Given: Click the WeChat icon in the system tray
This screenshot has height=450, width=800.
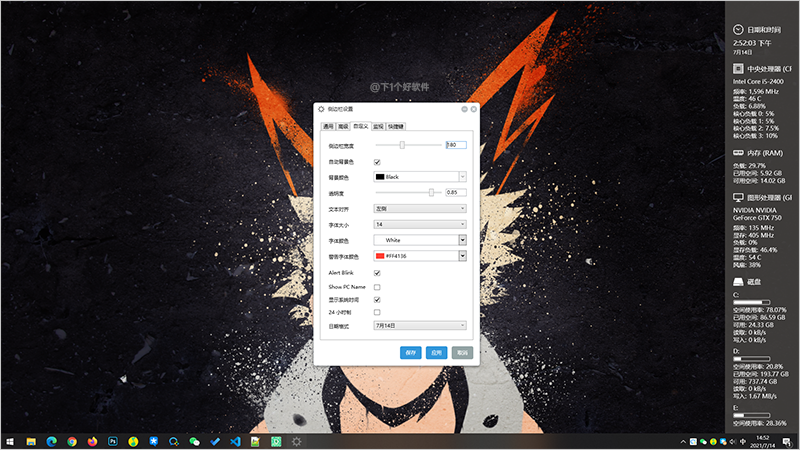Looking at the screenshot, I should (x=703, y=442).
